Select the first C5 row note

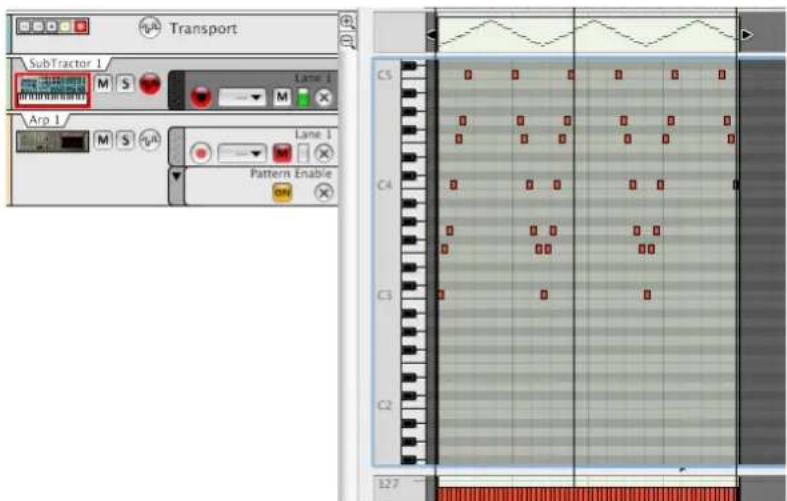(x=468, y=75)
